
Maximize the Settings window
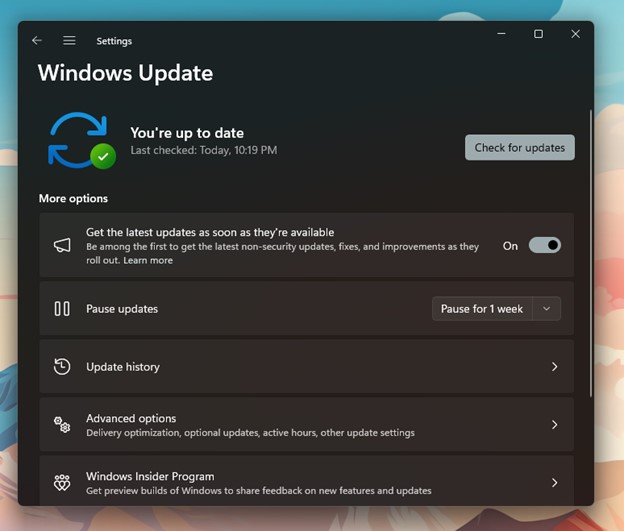click(x=538, y=34)
